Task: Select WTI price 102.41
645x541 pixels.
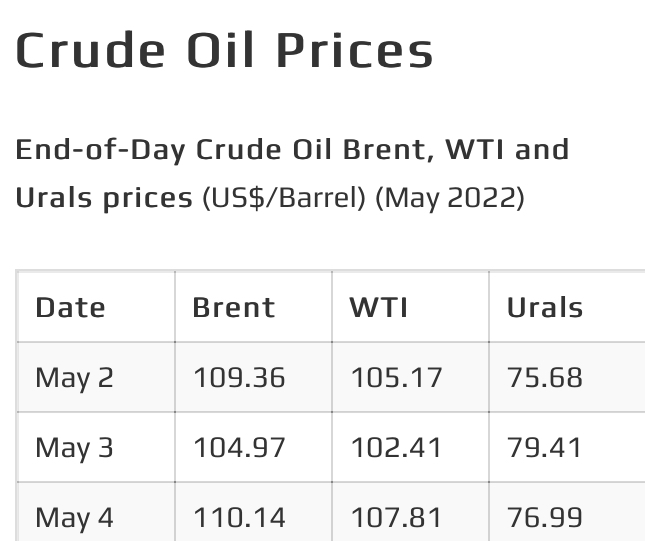Action: pyautogui.click(x=396, y=448)
